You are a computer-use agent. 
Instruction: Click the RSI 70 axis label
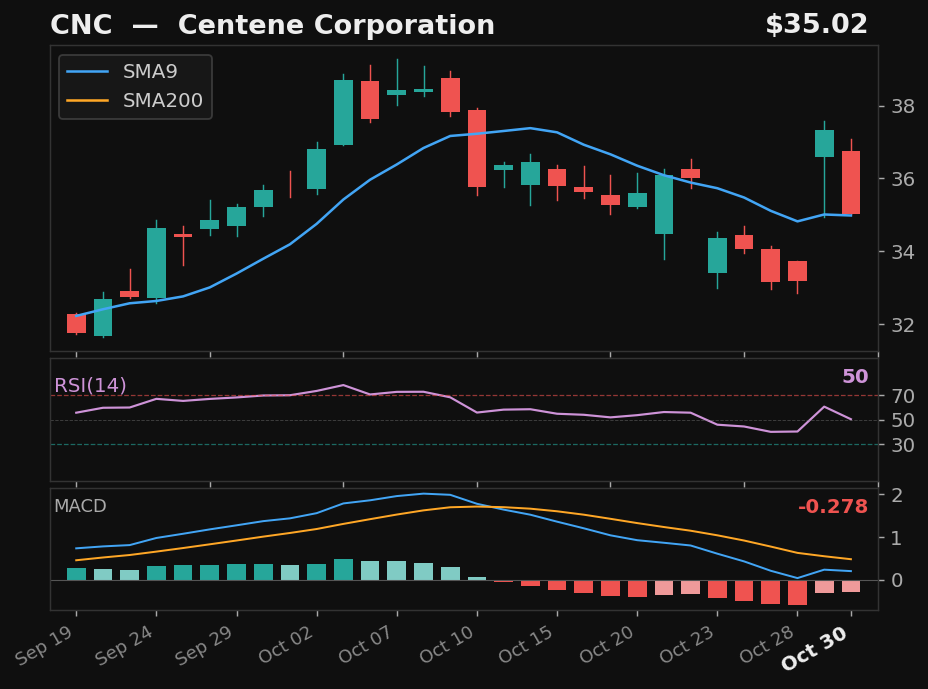(903, 396)
